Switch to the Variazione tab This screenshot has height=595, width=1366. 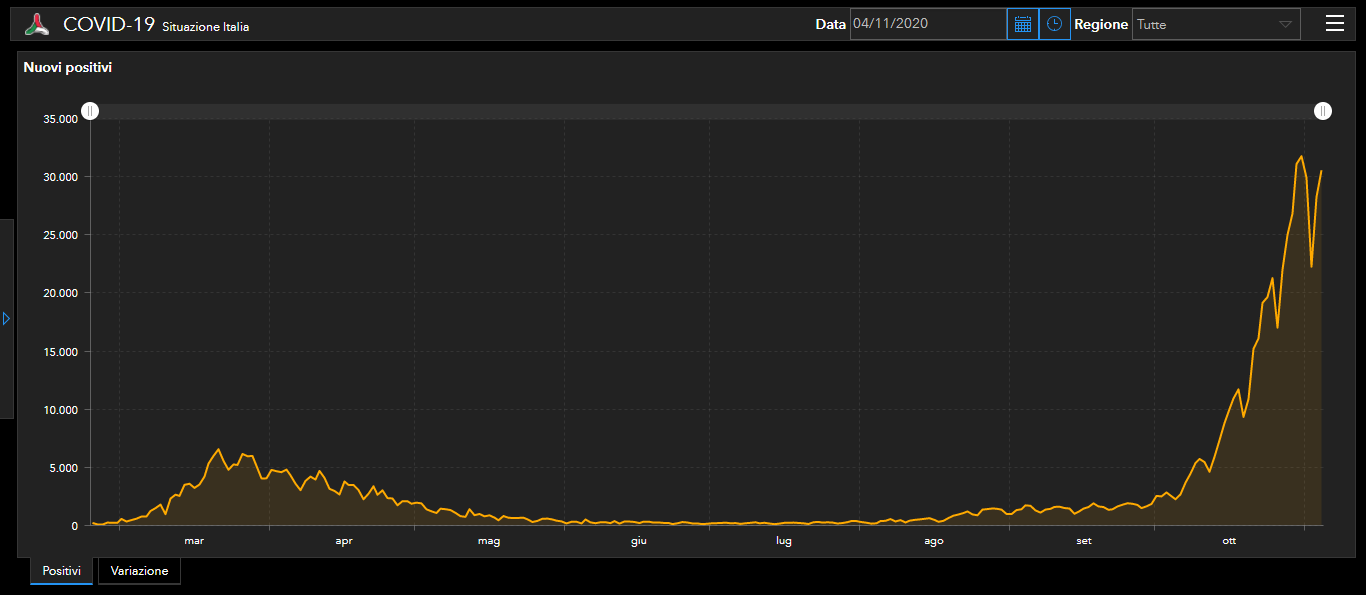pos(139,571)
